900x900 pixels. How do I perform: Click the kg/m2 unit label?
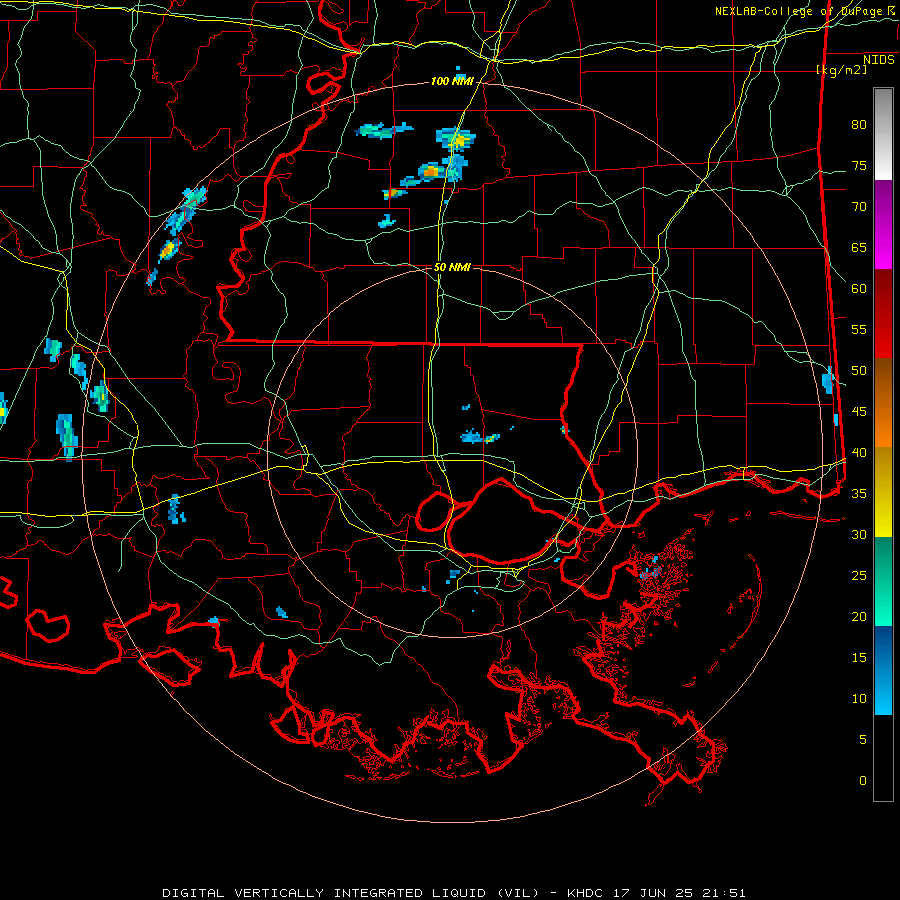tap(841, 70)
